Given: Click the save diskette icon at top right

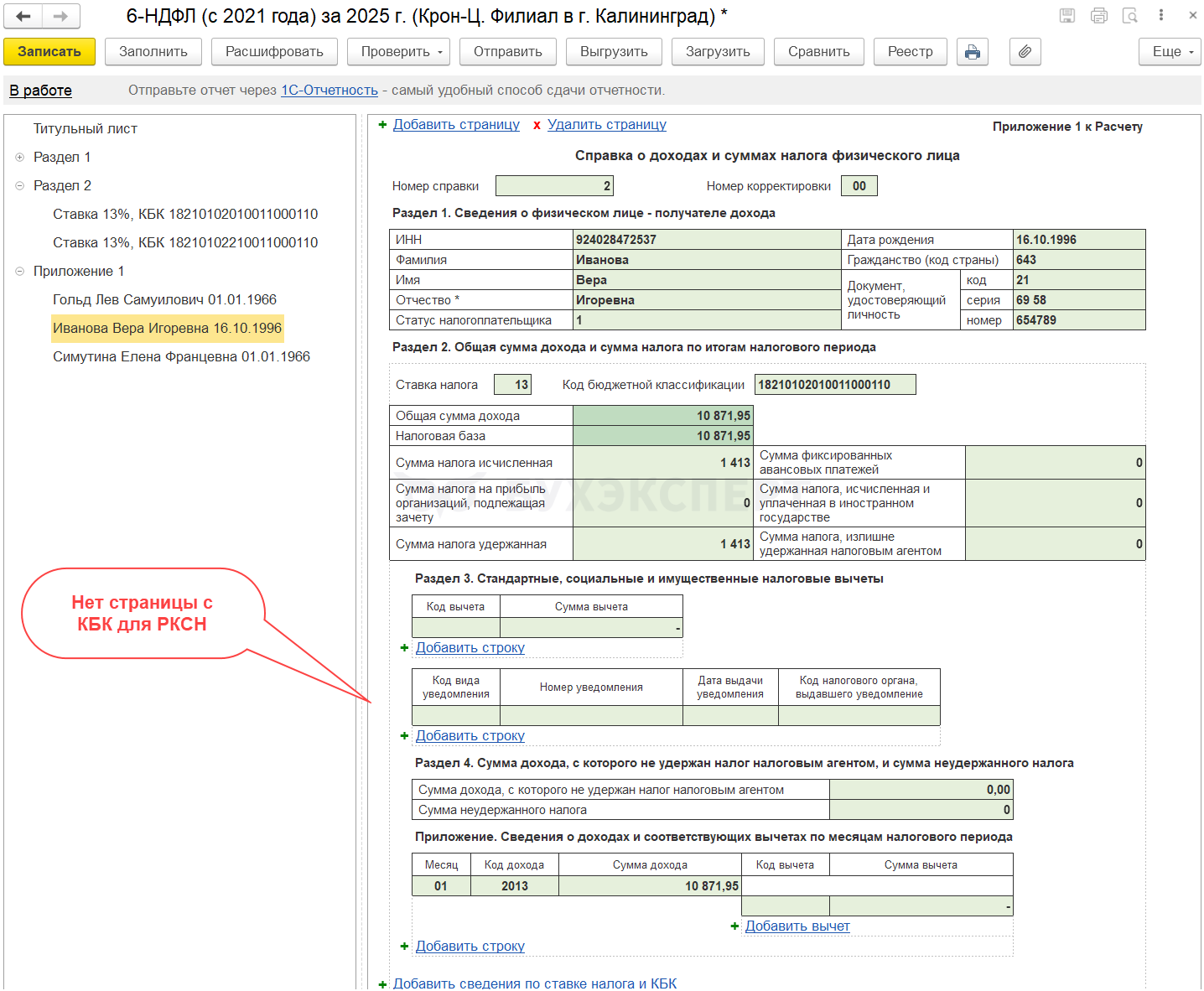Looking at the screenshot, I should [x=1067, y=15].
